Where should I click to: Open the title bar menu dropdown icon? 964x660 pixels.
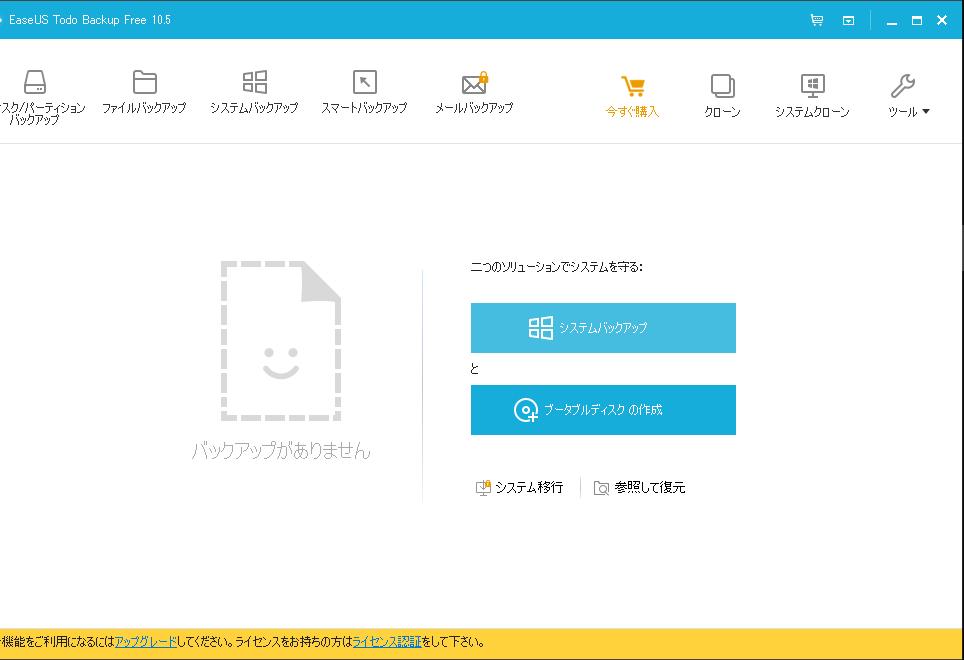coord(848,21)
